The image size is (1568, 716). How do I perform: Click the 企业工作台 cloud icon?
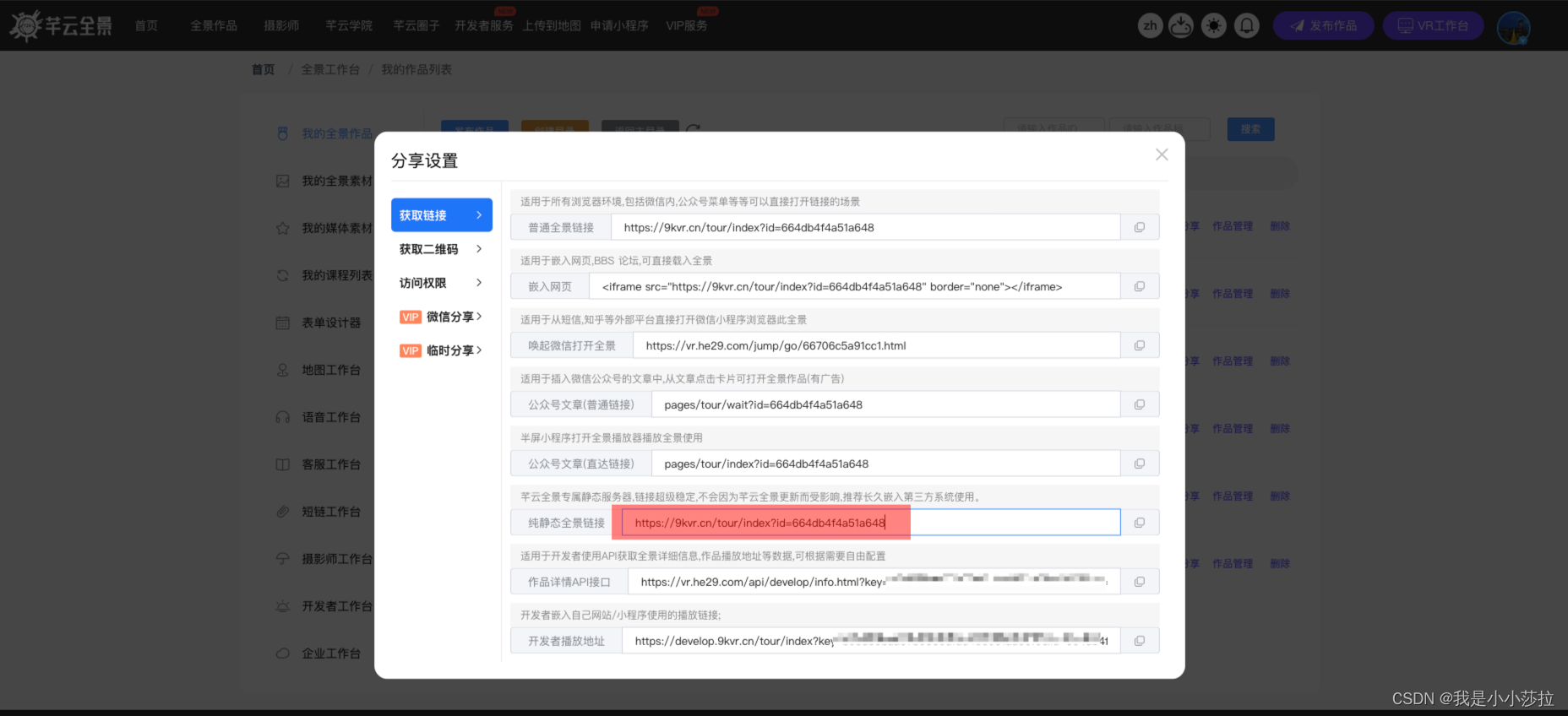[x=283, y=654]
